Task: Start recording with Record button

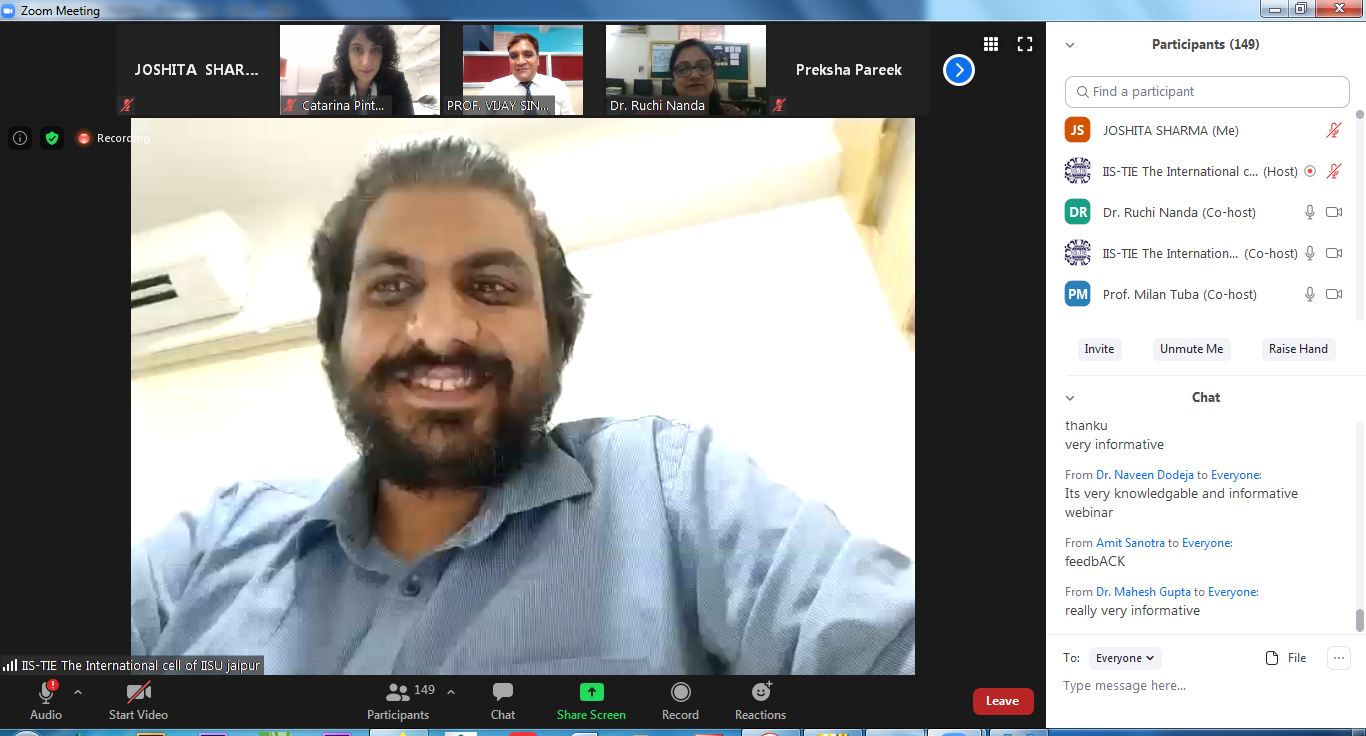Action: click(x=680, y=700)
